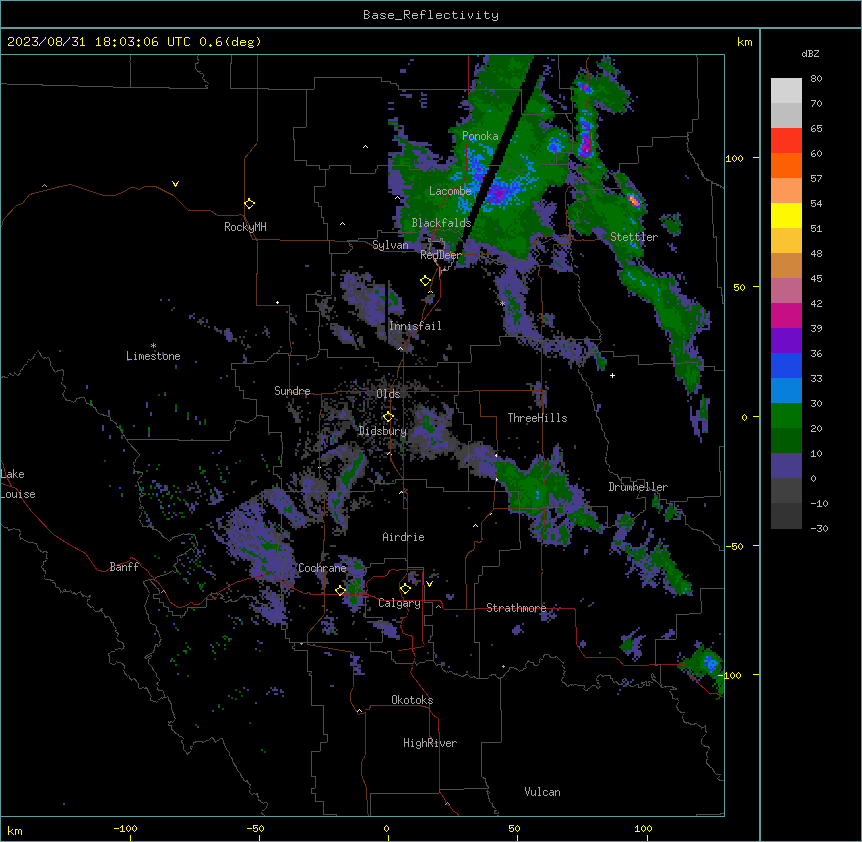This screenshot has height=842, width=862.
Task: Click the yellow diamond marker south of RedDeer
Action: (426, 280)
